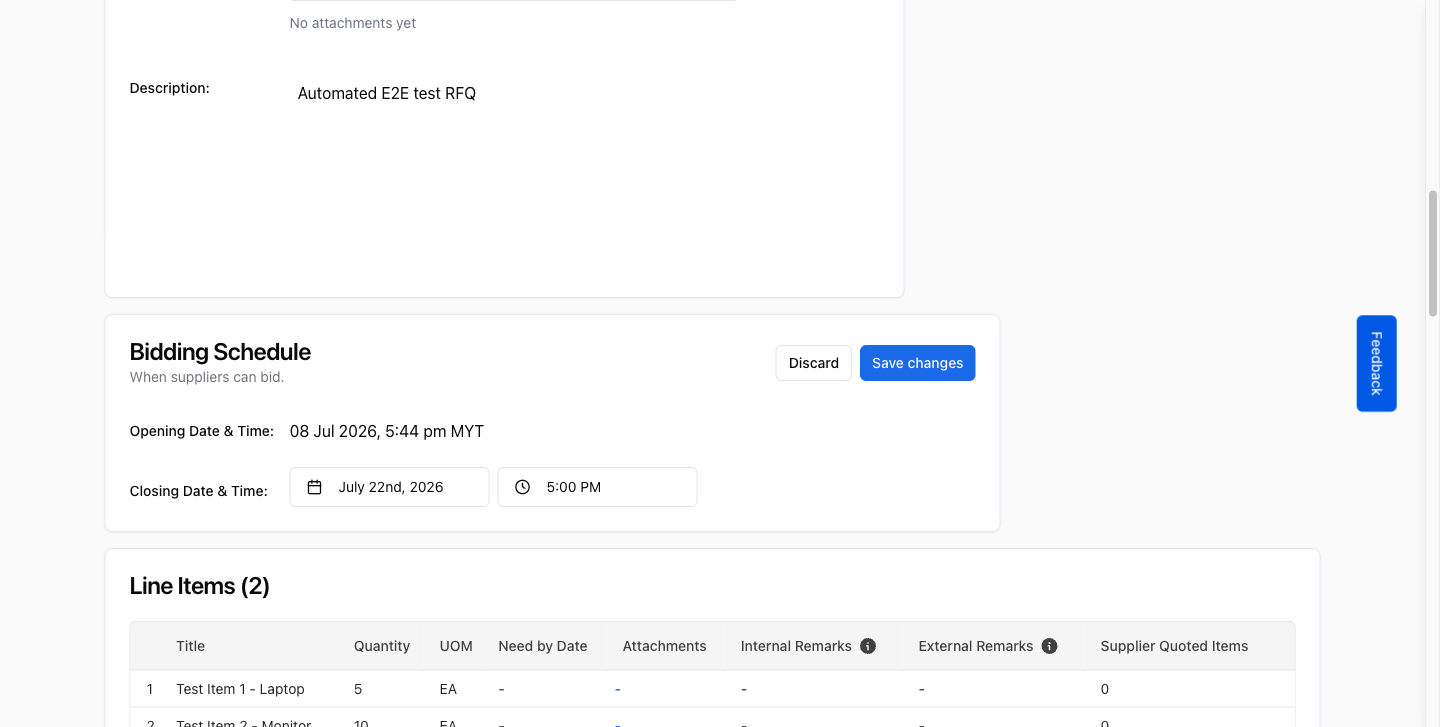The height and width of the screenshot is (727, 1440).
Task: Click the Need by Date column header
Action: pos(543,646)
